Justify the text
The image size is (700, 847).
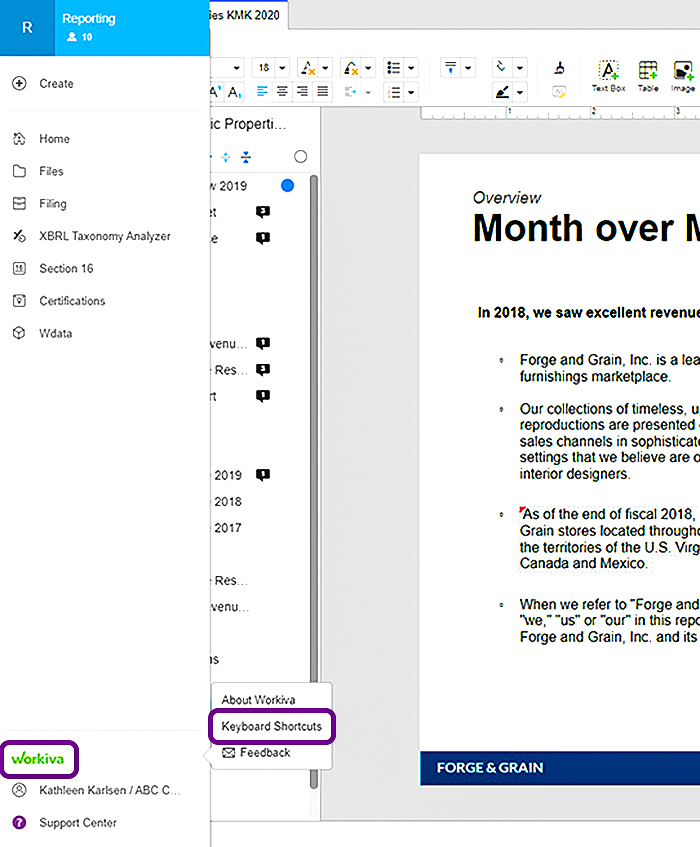click(x=322, y=91)
